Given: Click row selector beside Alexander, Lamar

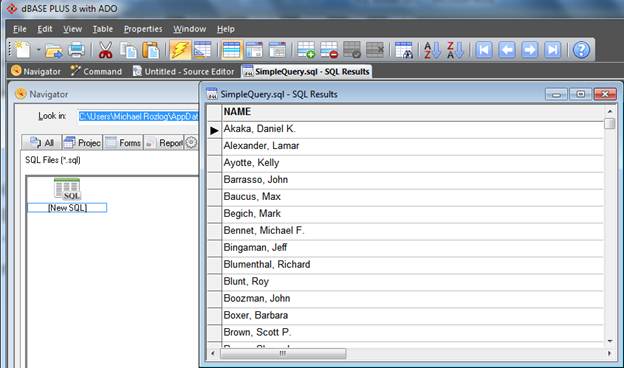Looking at the screenshot, I should (214, 146).
